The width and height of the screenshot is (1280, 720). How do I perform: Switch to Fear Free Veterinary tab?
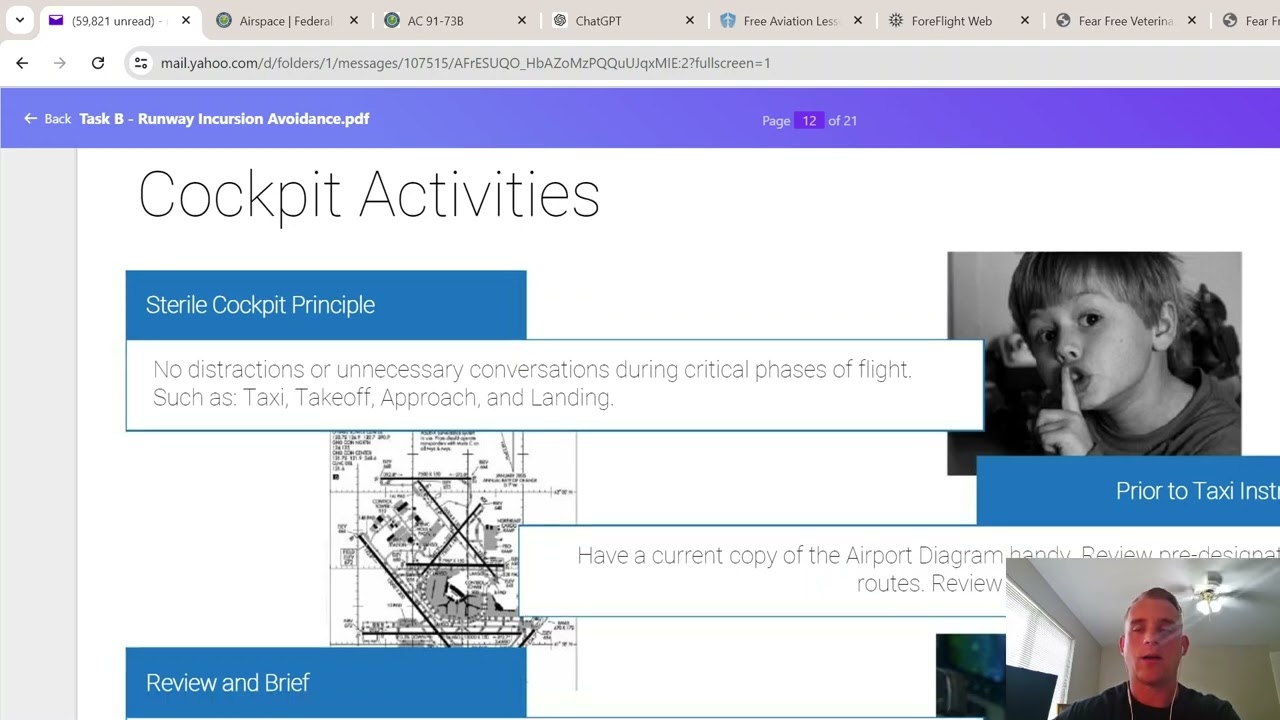pyautogui.click(x=1124, y=21)
